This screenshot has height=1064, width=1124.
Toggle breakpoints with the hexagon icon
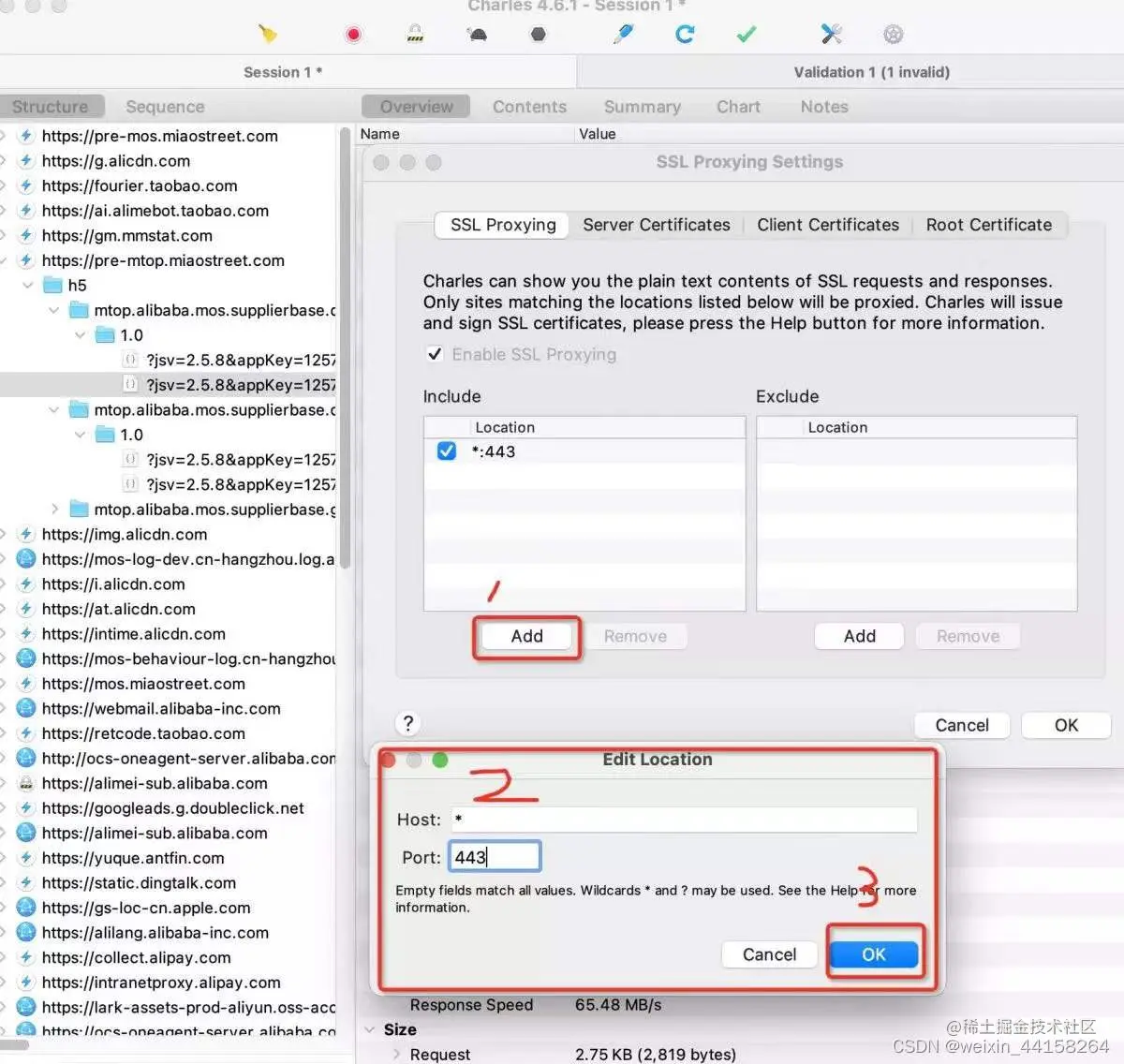(538, 35)
